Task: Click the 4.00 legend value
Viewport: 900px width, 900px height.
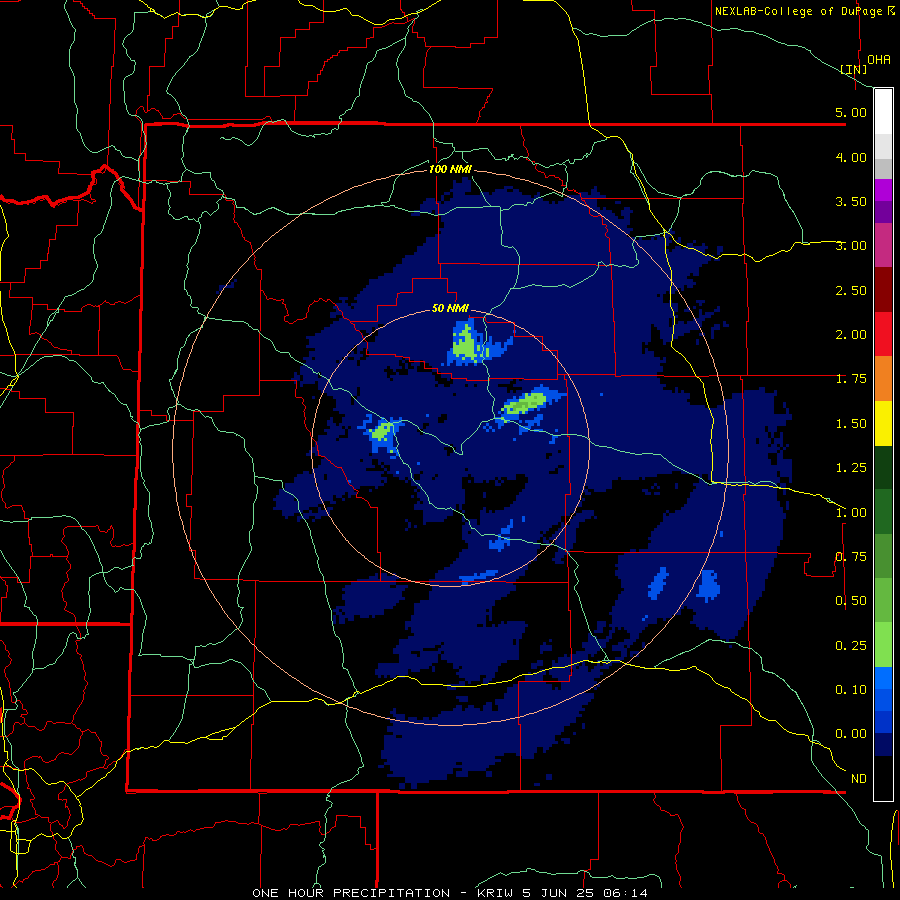Action: coord(851,157)
